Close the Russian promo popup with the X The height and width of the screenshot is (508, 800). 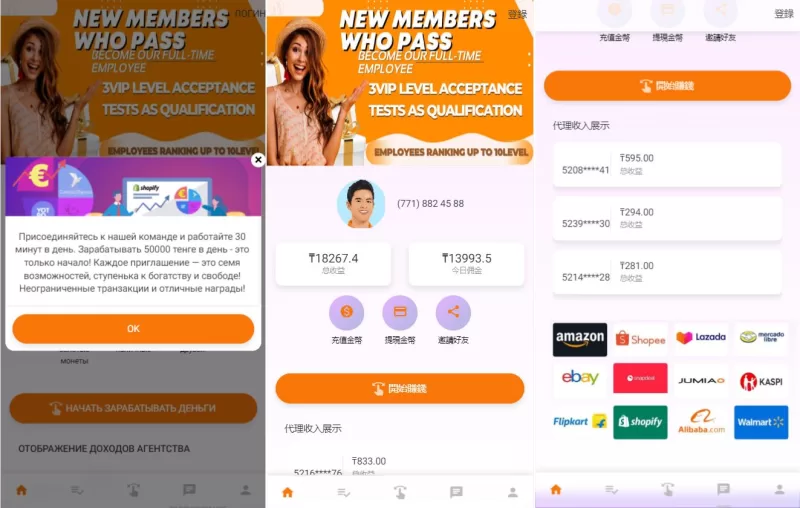pyautogui.click(x=258, y=160)
